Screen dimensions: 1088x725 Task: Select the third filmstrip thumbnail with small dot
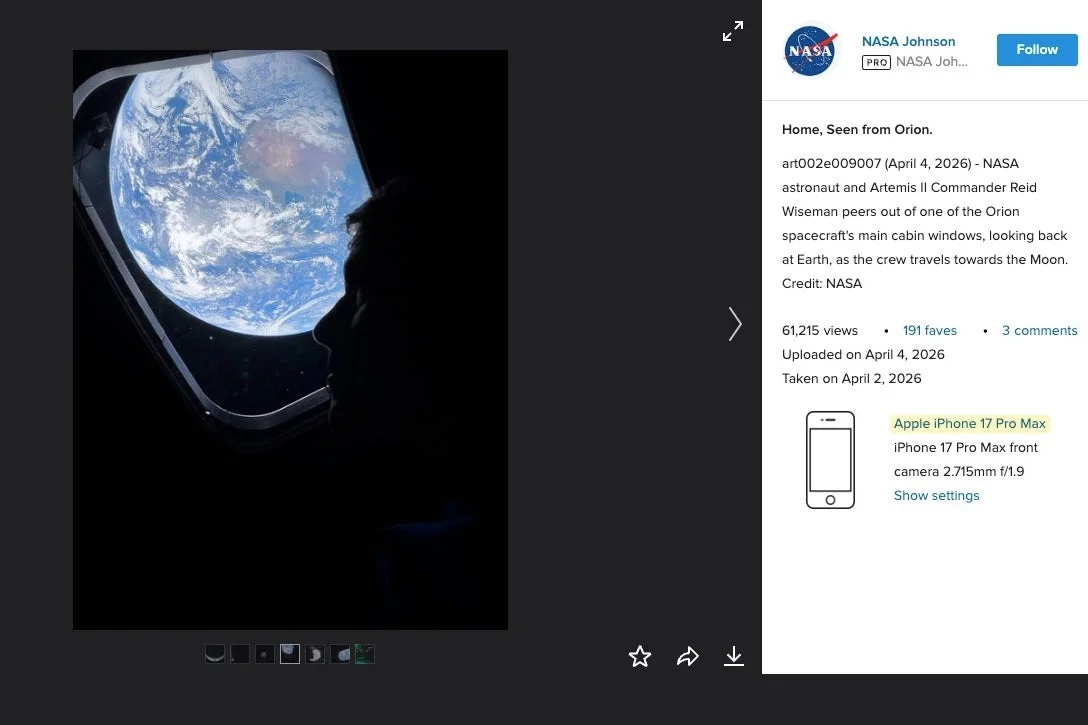[265, 654]
